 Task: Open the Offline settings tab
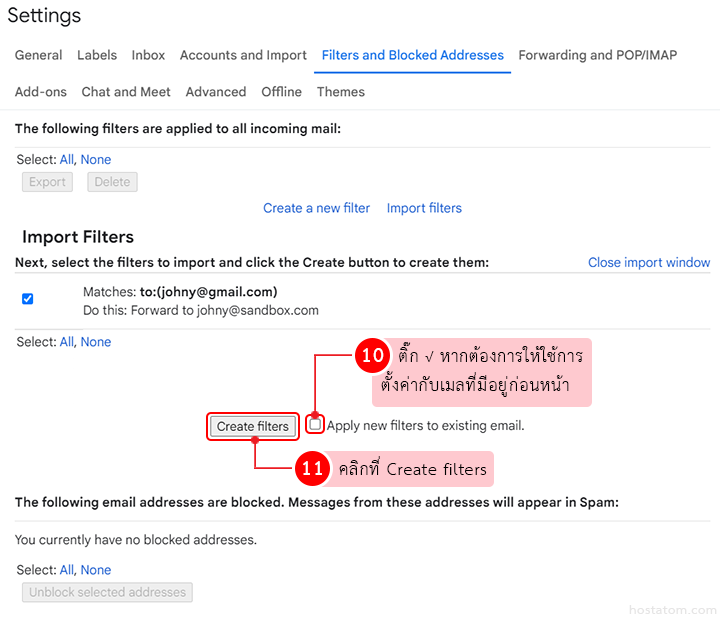point(281,92)
